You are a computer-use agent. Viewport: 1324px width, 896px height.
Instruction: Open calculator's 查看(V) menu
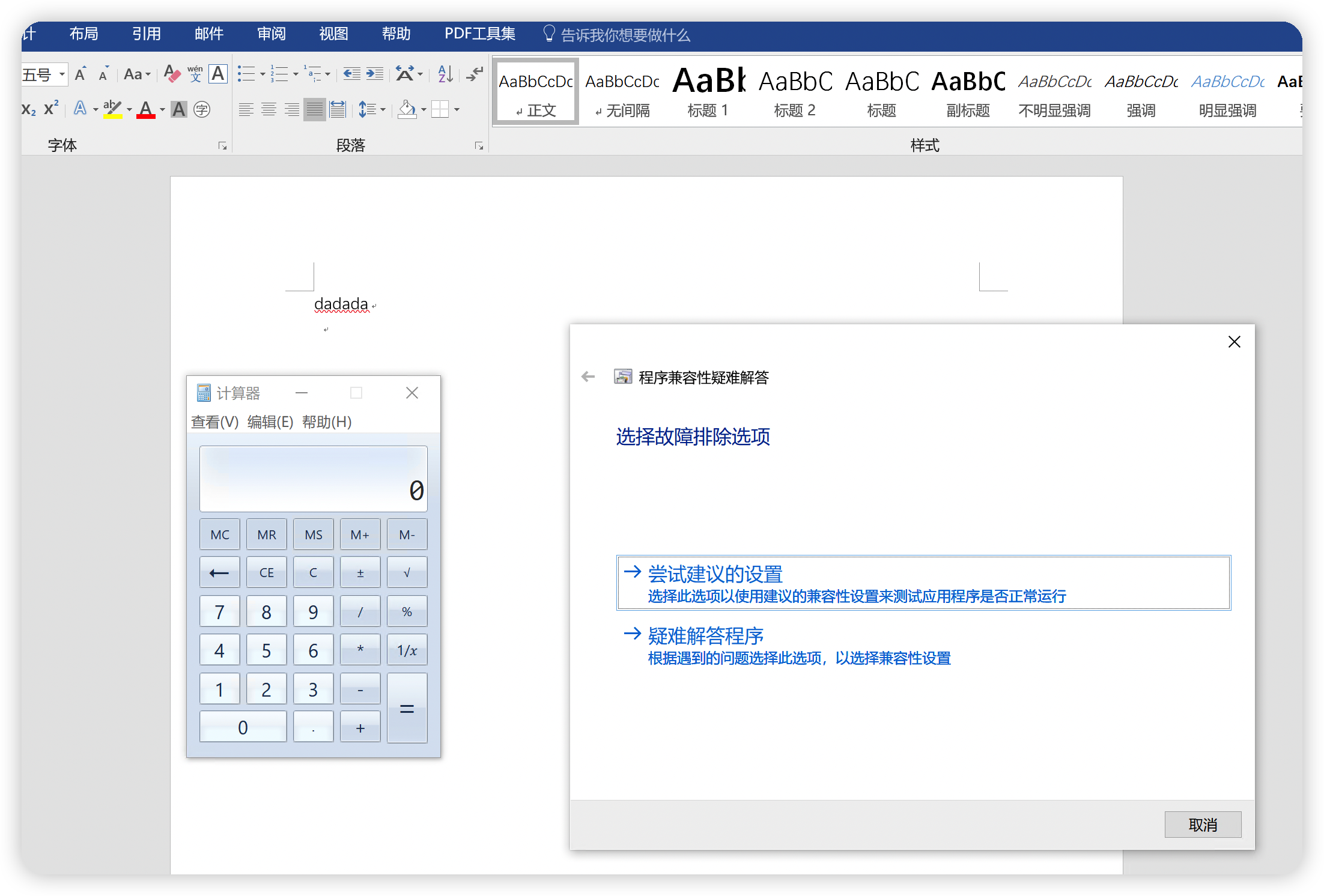(x=214, y=422)
